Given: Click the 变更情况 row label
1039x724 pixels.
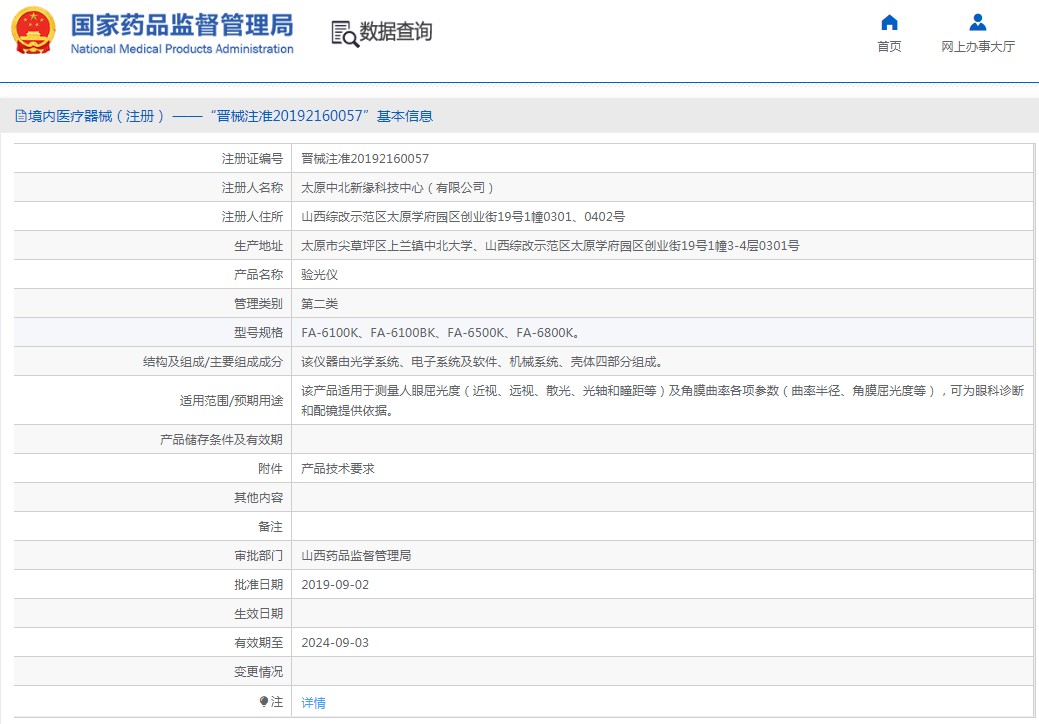Looking at the screenshot, I should [x=258, y=672].
